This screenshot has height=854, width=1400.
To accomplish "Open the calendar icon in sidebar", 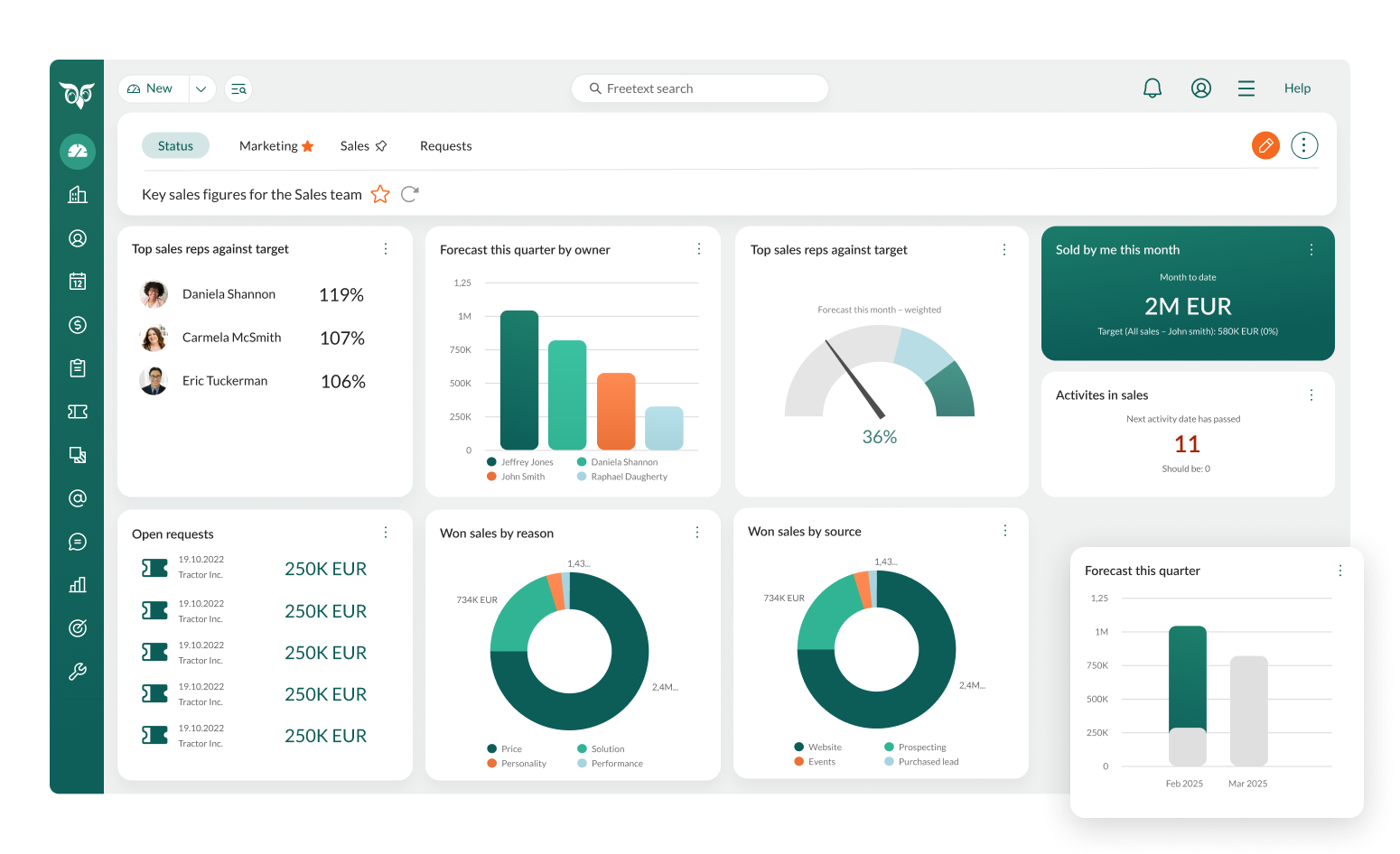I will click(78, 282).
